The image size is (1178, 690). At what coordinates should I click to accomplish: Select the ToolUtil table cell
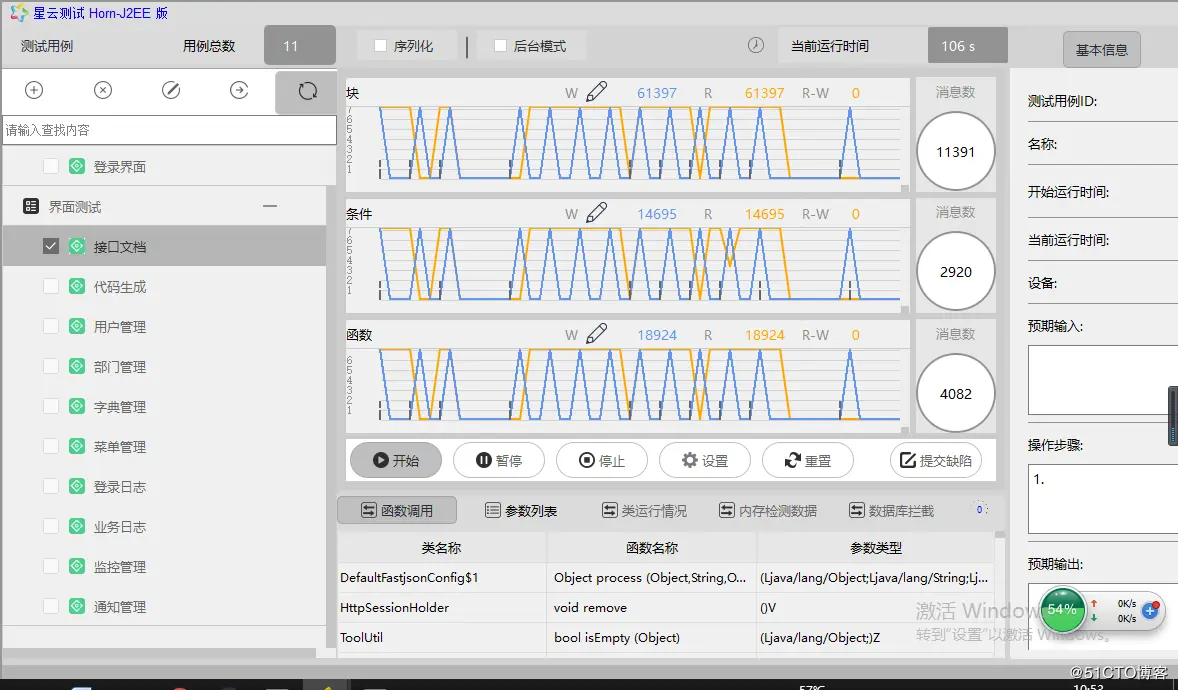441,637
